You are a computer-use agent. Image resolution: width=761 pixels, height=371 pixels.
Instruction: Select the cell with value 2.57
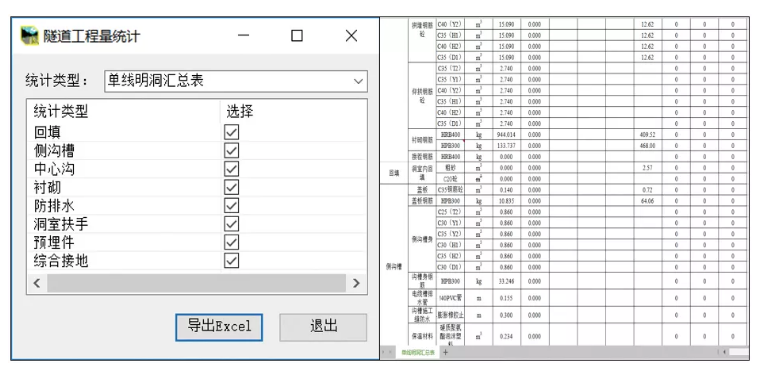pyautogui.click(x=647, y=168)
